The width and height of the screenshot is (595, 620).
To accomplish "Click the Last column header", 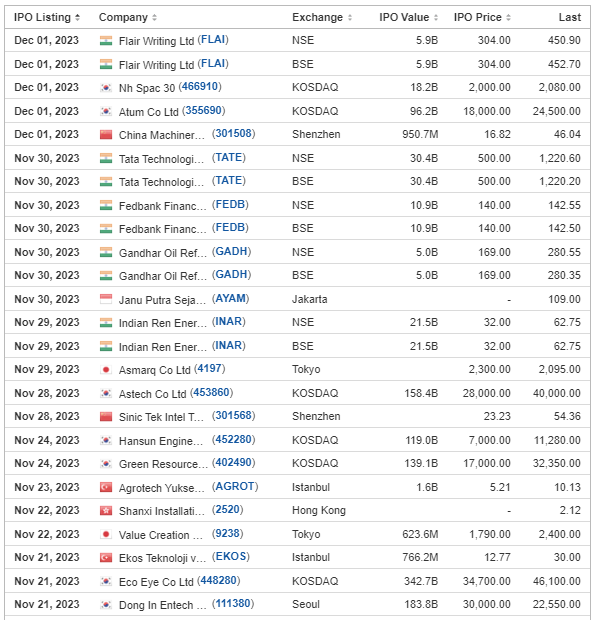I will click(570, 17).
